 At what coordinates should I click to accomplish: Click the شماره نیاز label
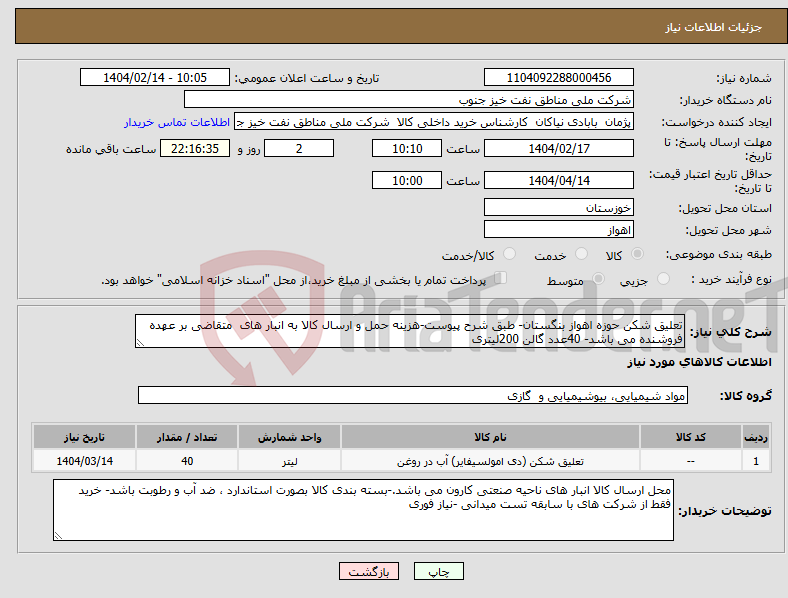[x=743, y=78]
